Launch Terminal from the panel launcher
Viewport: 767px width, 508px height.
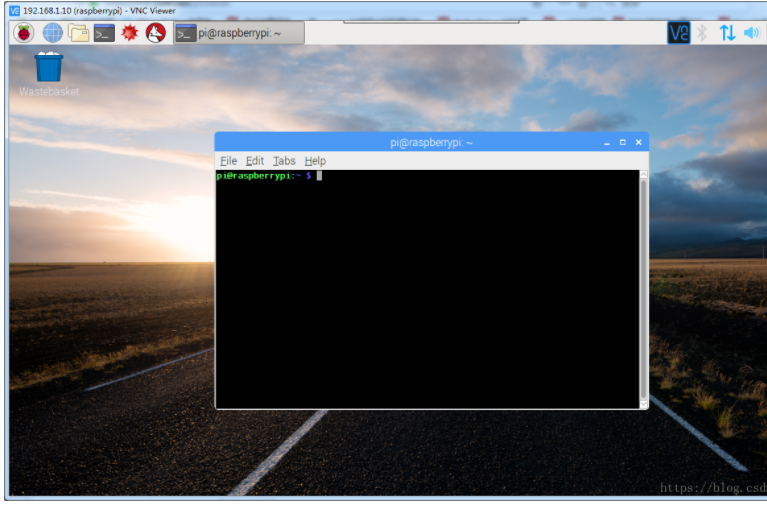pos(104,33)
